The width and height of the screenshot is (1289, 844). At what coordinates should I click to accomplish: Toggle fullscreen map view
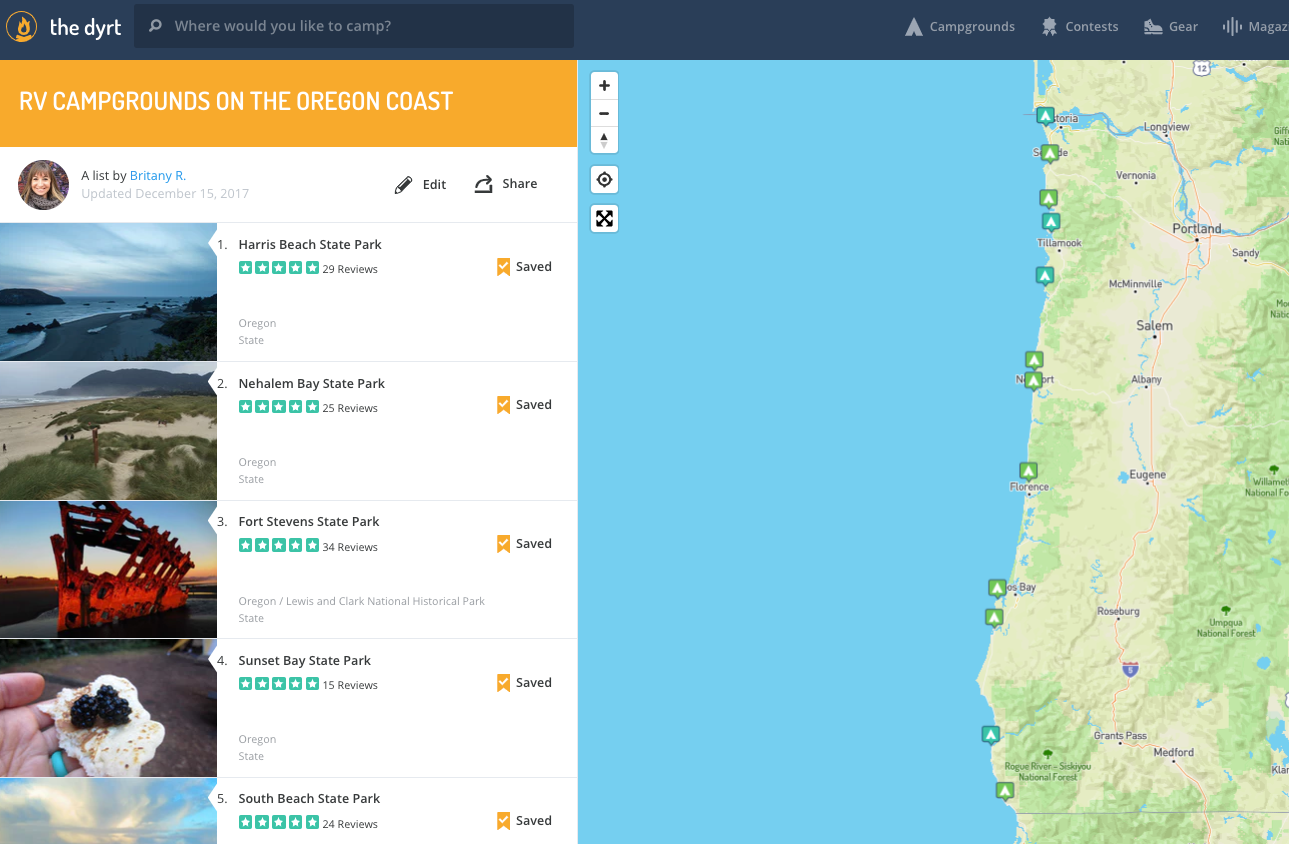[x=604, y=218]
